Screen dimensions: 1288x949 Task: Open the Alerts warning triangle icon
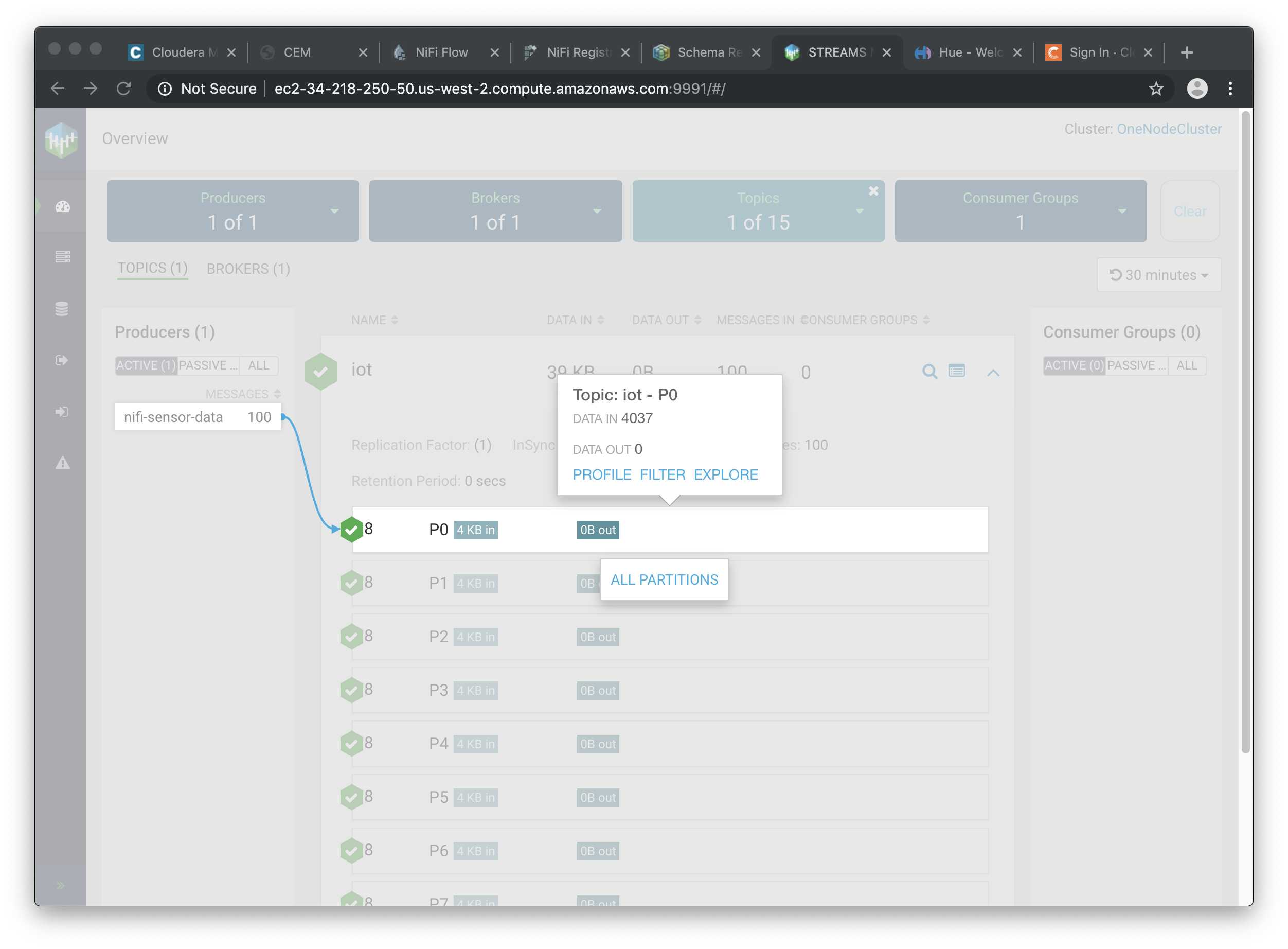tap(62, 463)
